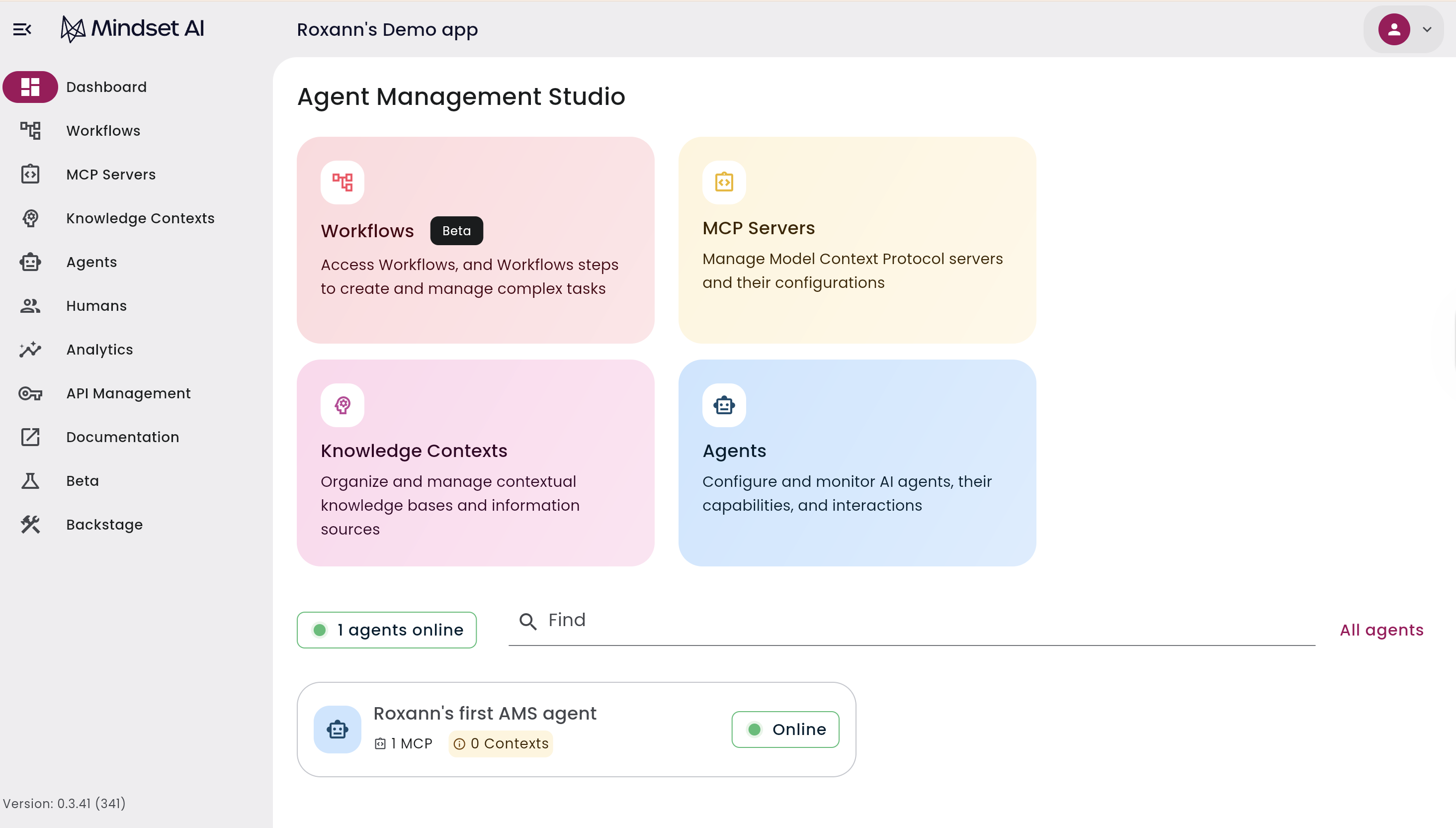This screenshot has height=828, width=1456.
Task: Go to Humans in the sidebar menu
Action: 96,306
